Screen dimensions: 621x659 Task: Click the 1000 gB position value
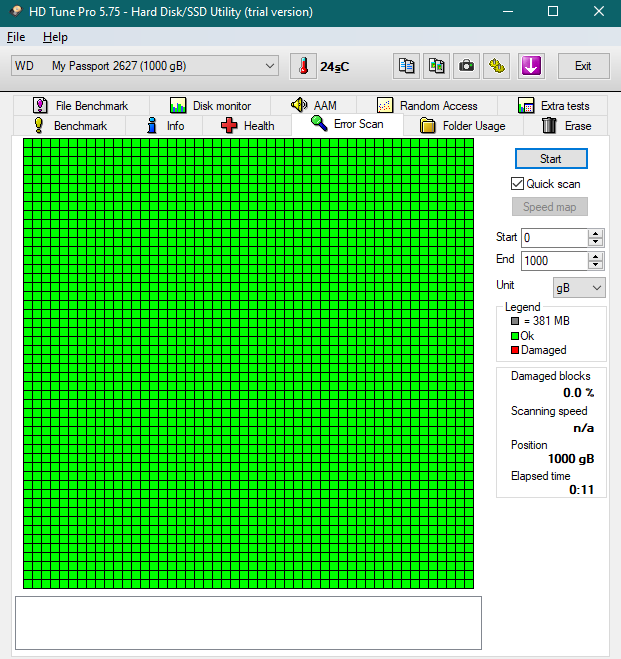coord(571,459)
